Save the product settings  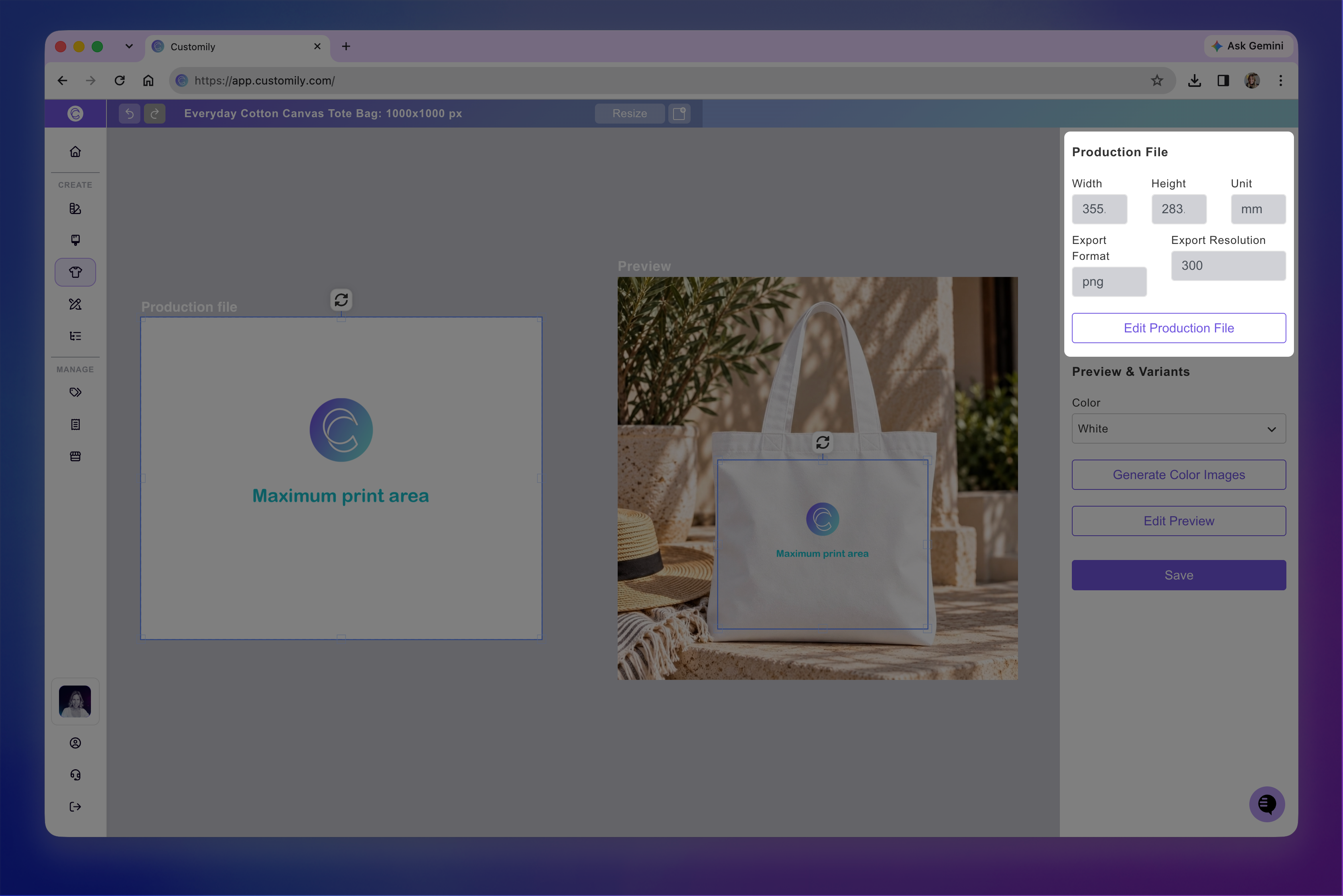[x=1179, y=576]
